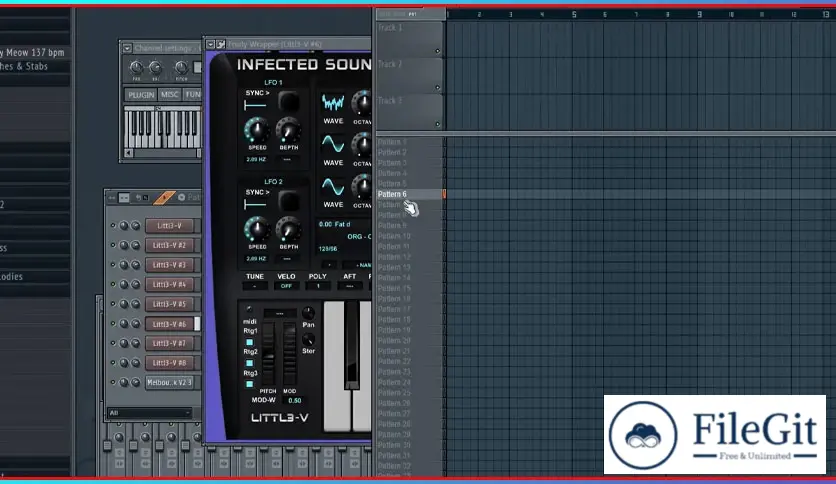
Task: Click the PITCH wheel in Littl3-V
Action: coord(269,354)
